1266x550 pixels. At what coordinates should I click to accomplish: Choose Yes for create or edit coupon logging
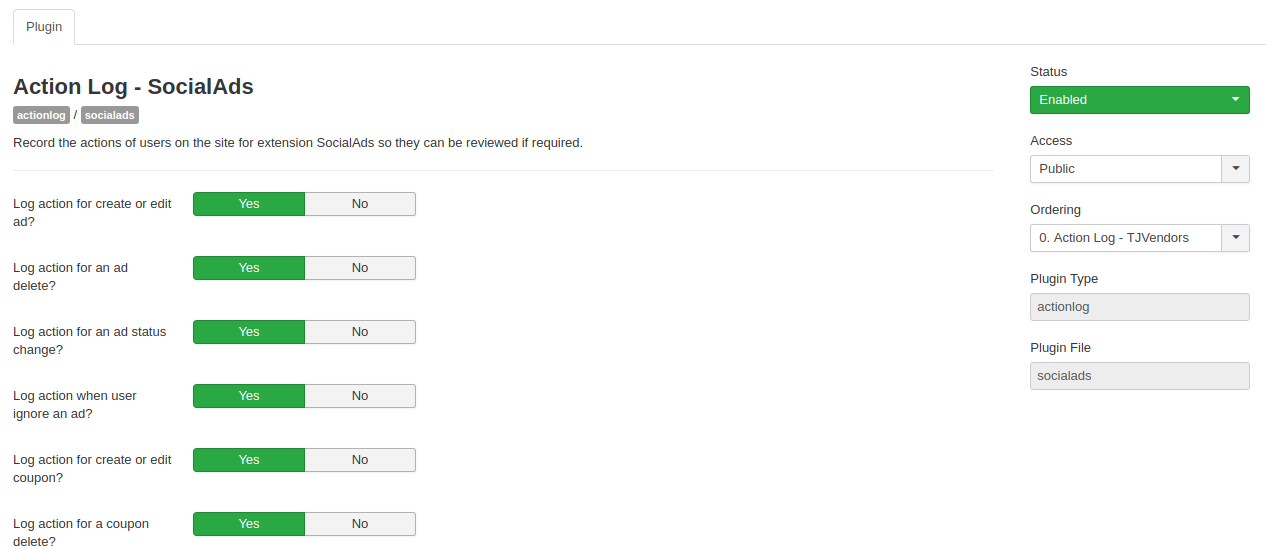pyautogui.click(x=249, y=460)
